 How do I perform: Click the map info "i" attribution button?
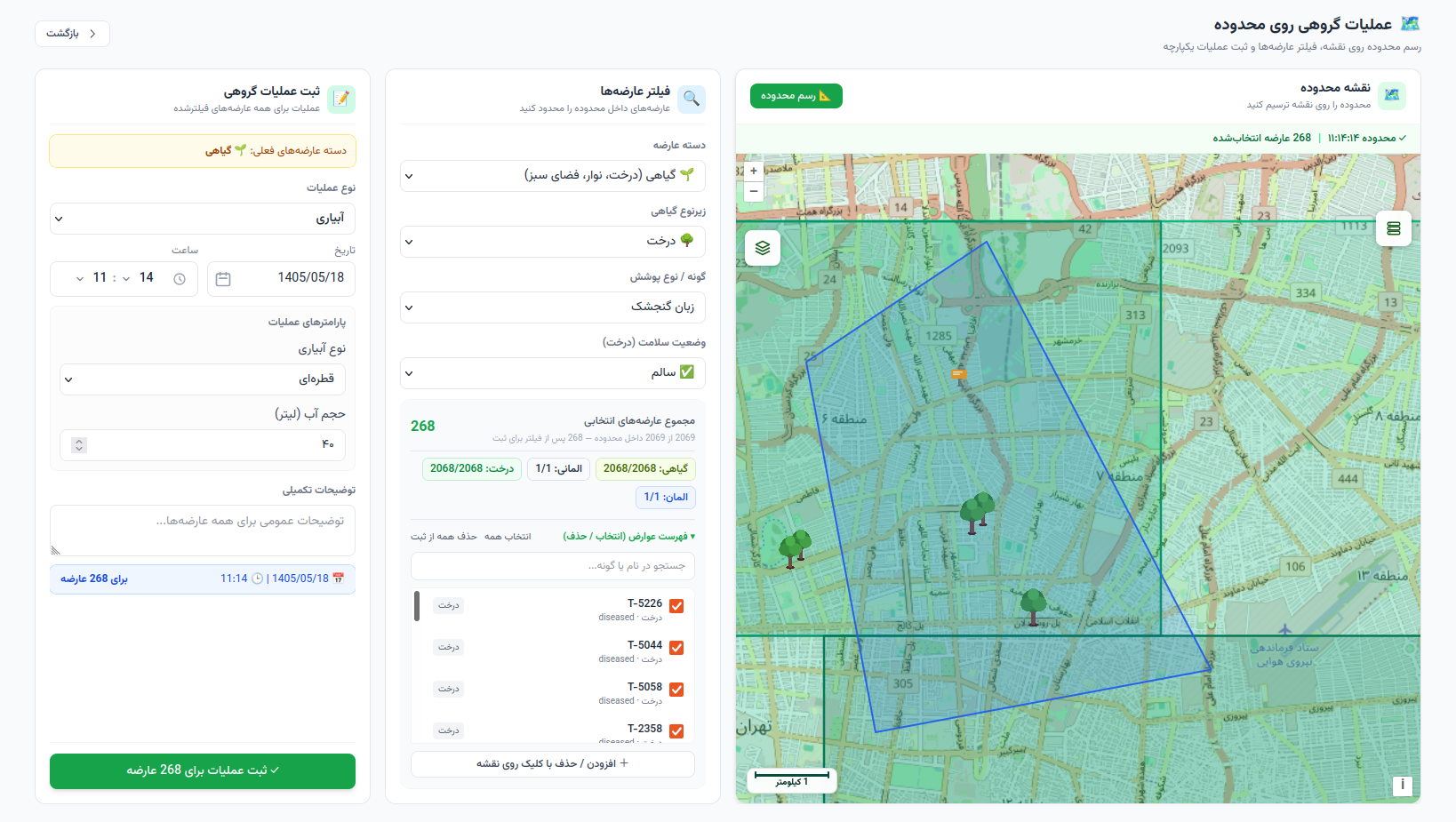point(1403,785)
